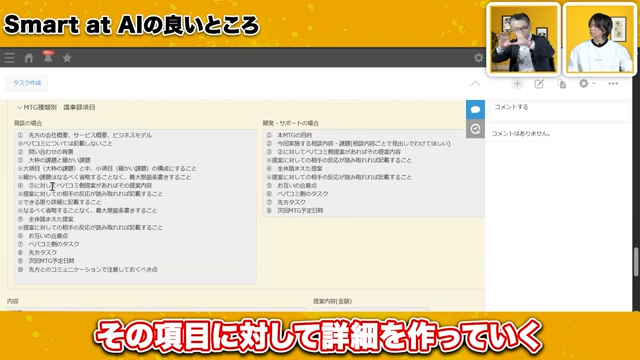Click the コメントする comment input field
Screen dimensions: 640x360
(558, 107)
